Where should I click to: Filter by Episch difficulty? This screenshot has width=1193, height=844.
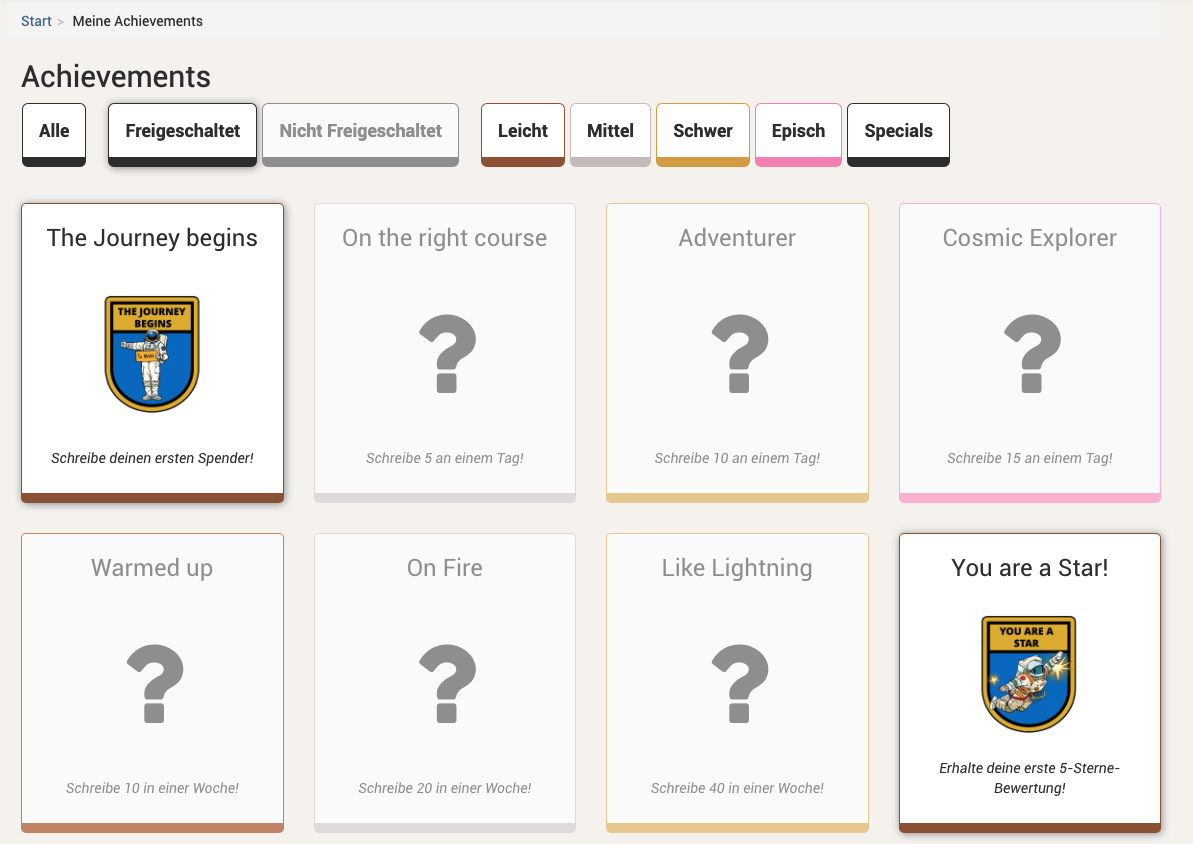(x=798, y=135)
